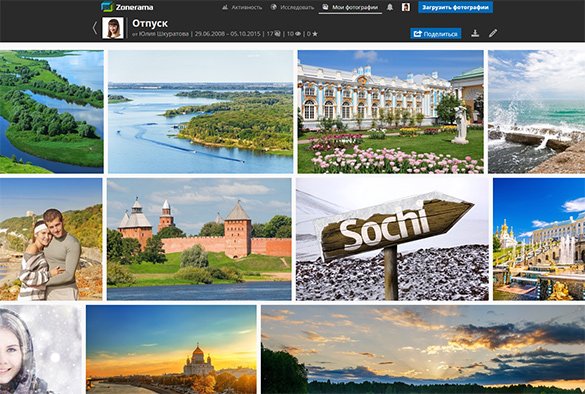Open the user avatar menu in the top bar
Viewport: 585px width, 394px height.
pyautogui.click(x=406, y=7)
